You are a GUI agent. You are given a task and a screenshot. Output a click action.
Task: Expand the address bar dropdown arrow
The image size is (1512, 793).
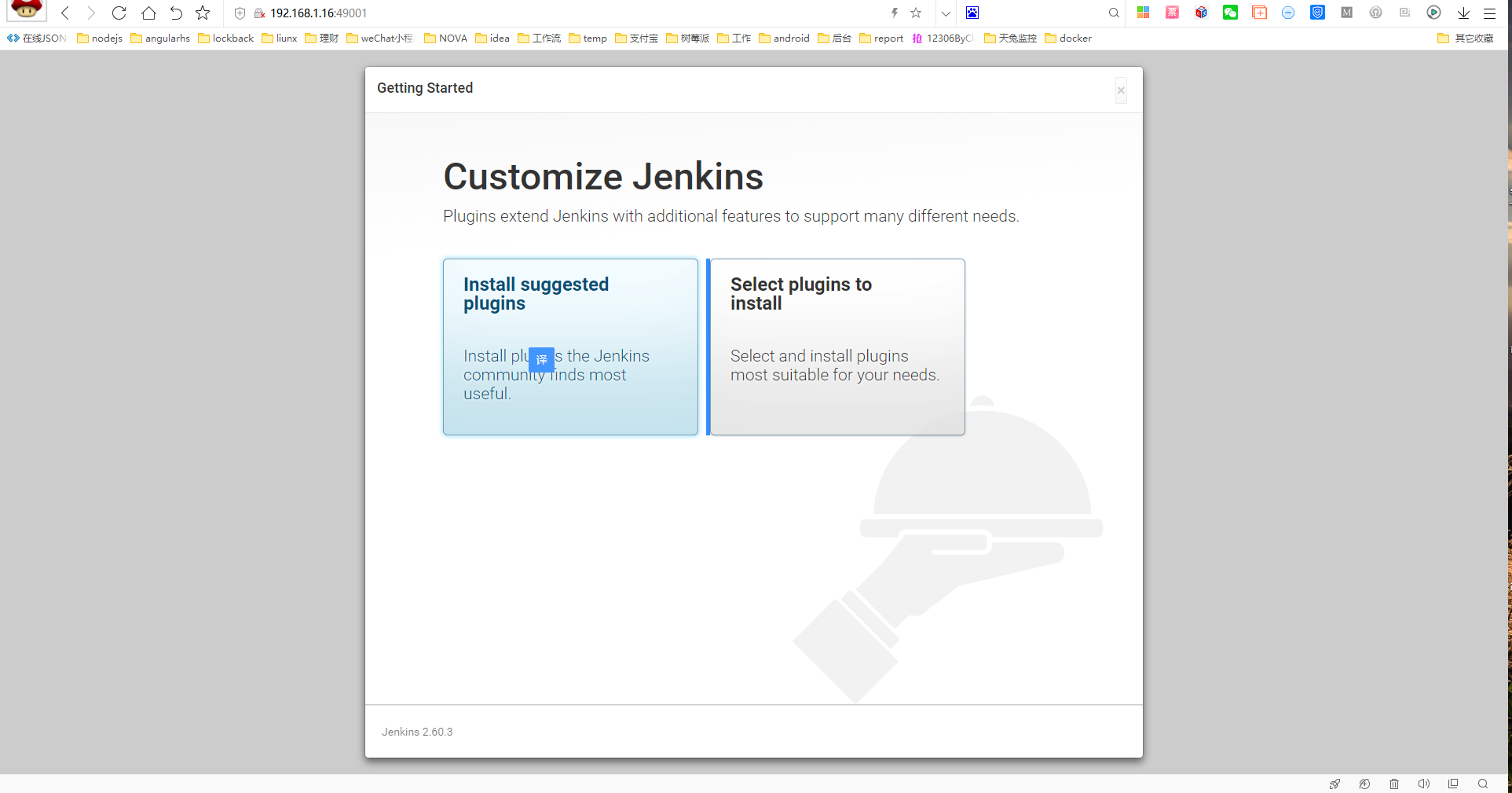click(x=946, y=13)
